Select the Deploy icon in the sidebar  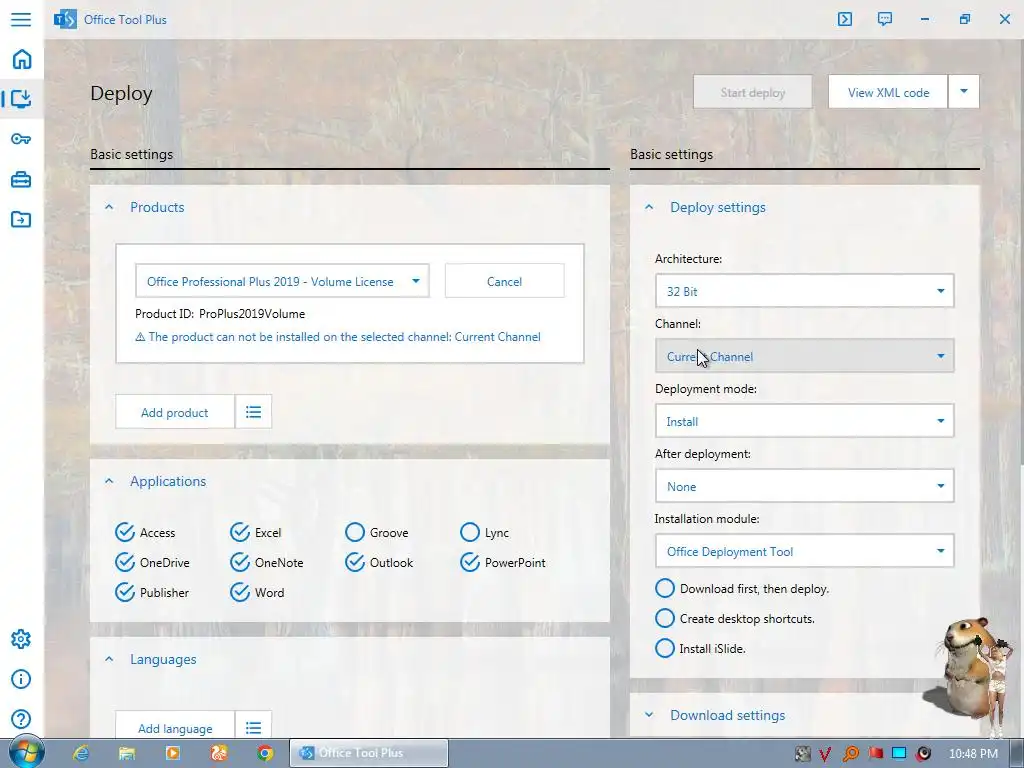tap(21, 99)
